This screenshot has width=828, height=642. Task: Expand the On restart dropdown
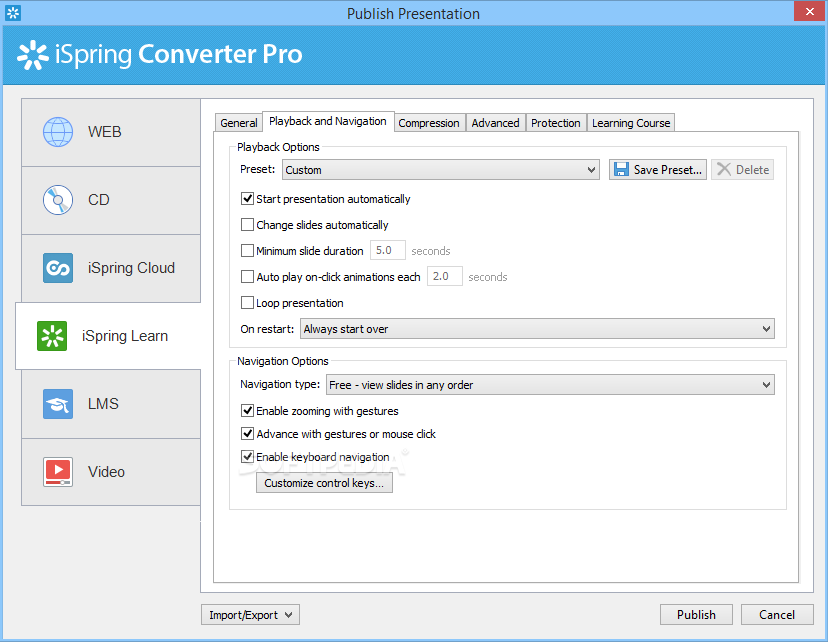tap(537, 329)
